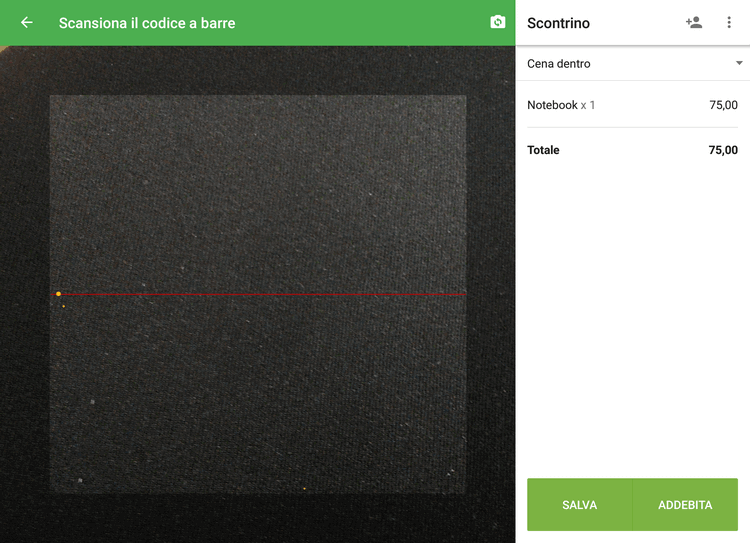Go back using the arrow icon
This screenshot has height=543, width=750.
point(27,22)
